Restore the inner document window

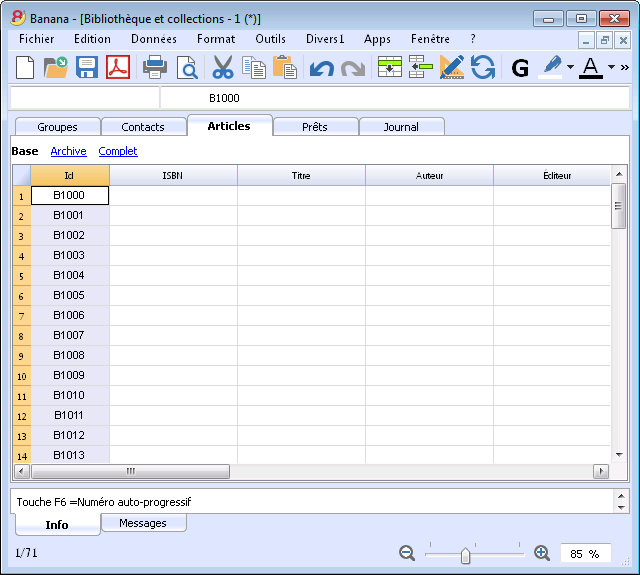604,41
